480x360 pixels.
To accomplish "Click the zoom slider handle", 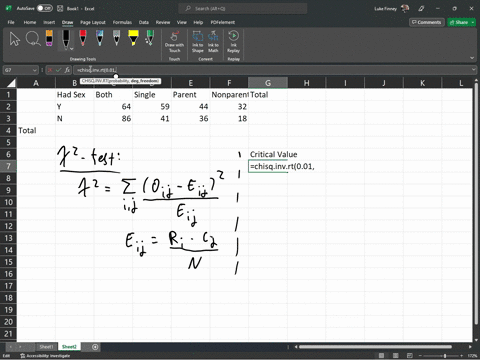I will click(445, 356).
